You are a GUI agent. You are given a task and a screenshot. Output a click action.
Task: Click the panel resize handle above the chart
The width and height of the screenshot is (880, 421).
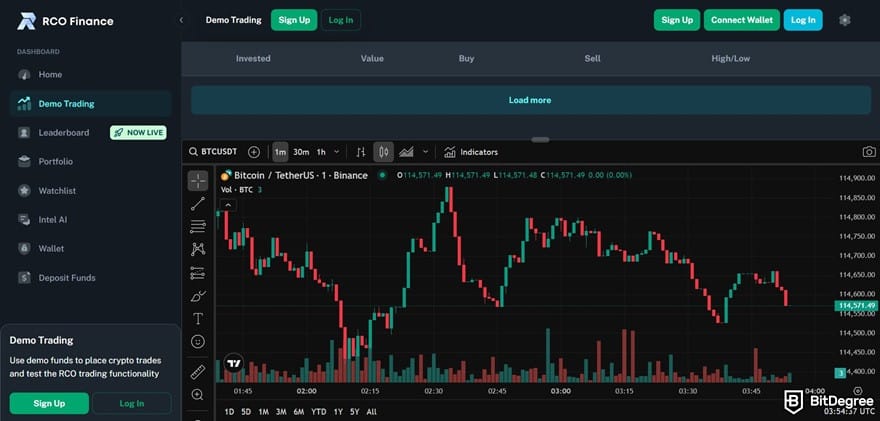(540, 140)
